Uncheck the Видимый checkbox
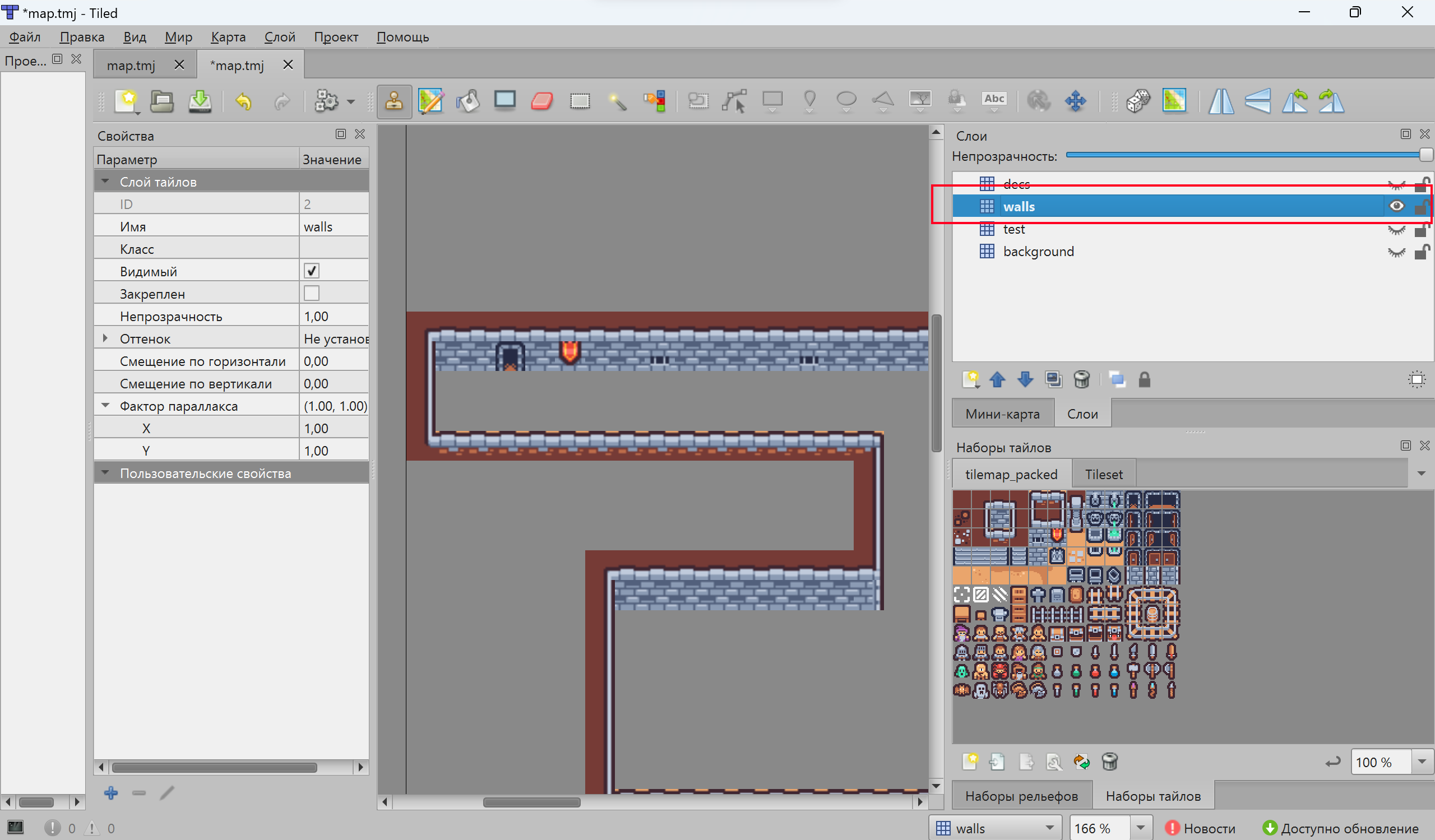 click(312, 271)
